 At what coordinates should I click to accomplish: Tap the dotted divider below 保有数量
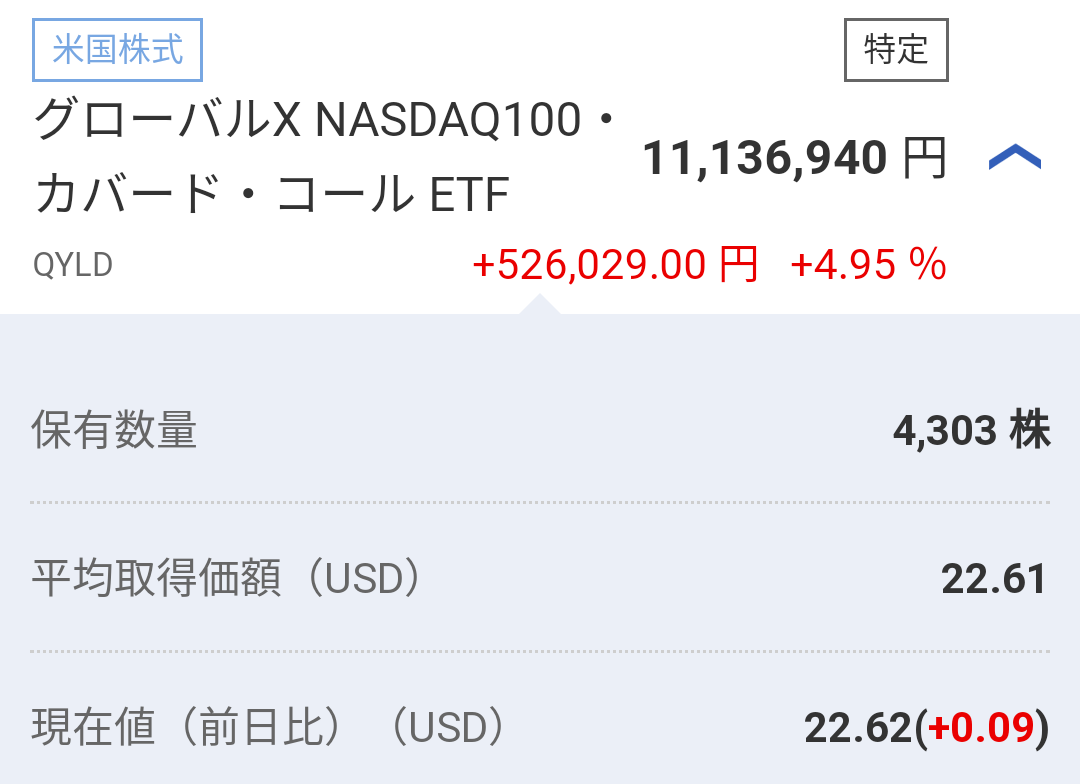coord(540,502)
